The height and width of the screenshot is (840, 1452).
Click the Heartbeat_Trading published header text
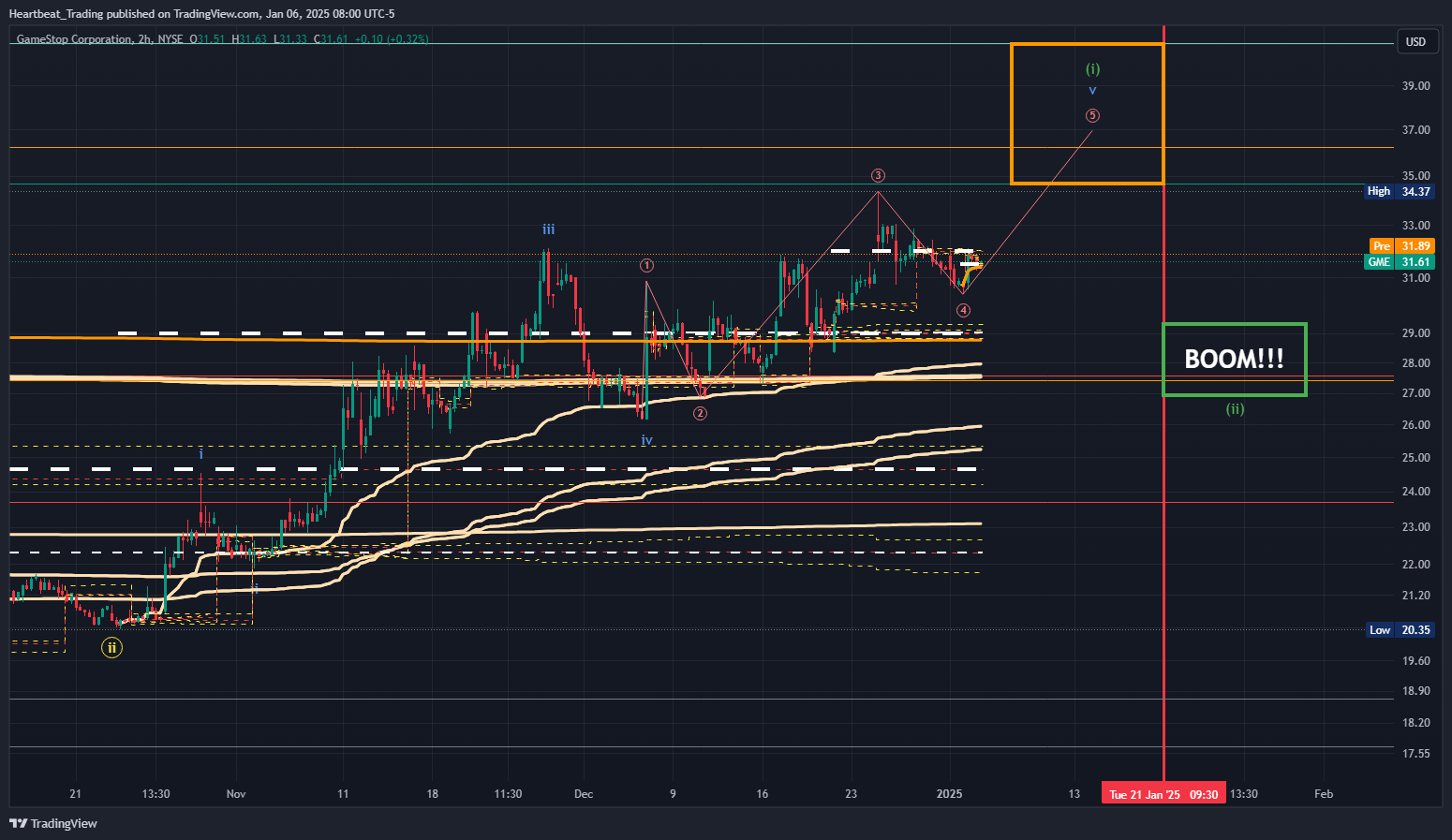(x=201, y=14)
